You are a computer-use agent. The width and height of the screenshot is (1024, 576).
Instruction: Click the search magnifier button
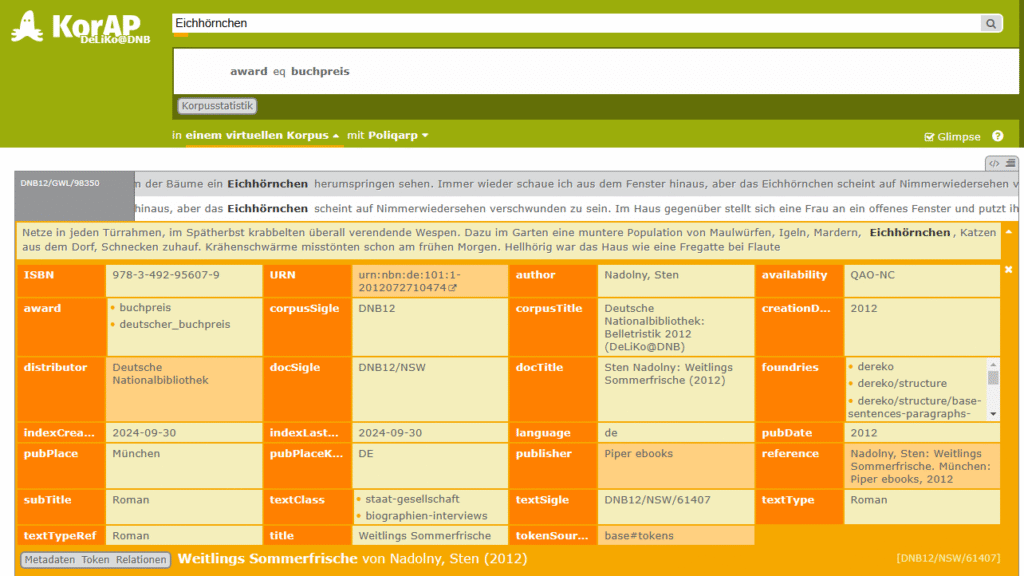click(x=991, y=24)
